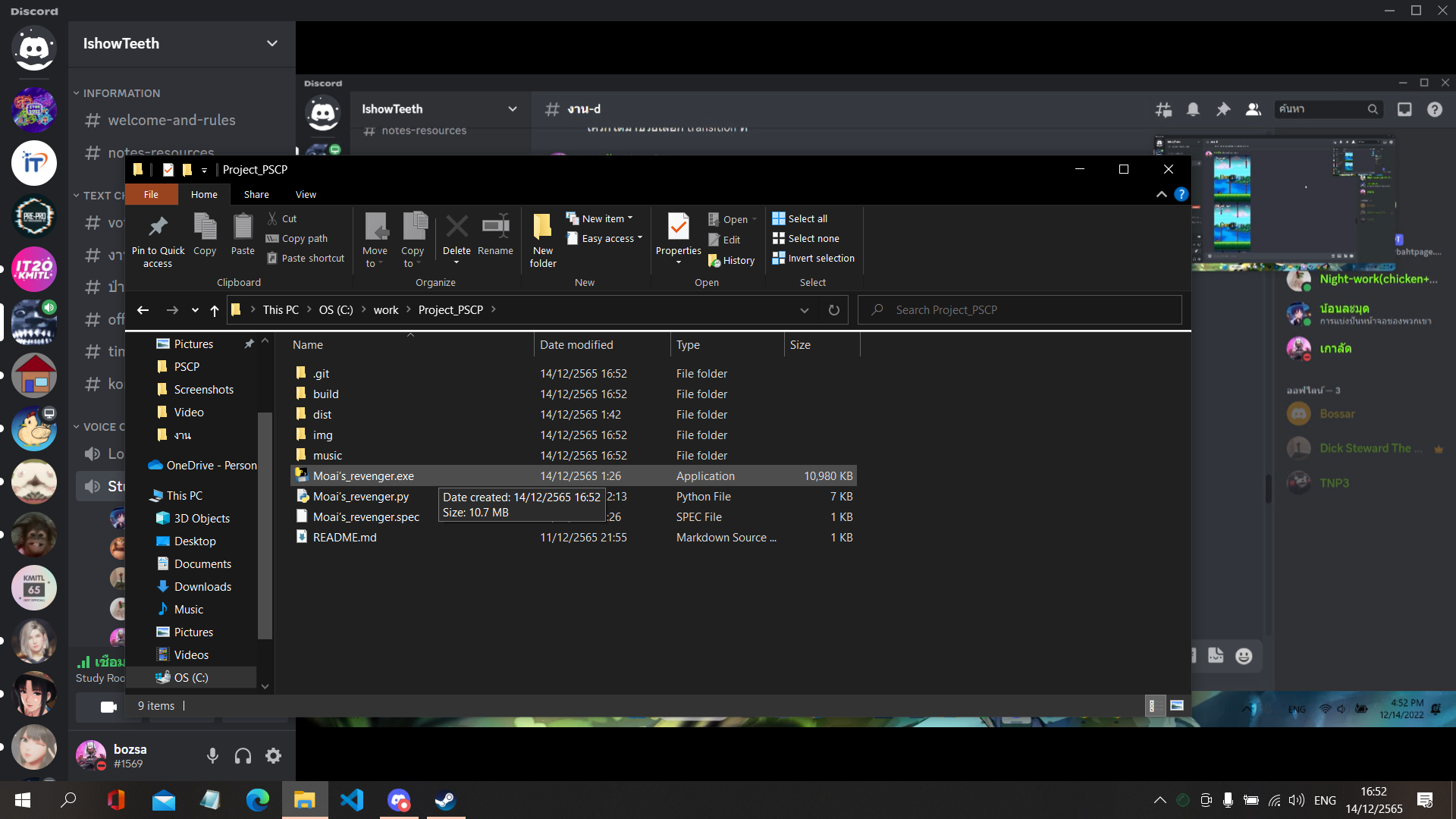This screenshot has height=819, width=1456.
Task: Open the IshowTeeth server dropdown
Action: (271, 43)
